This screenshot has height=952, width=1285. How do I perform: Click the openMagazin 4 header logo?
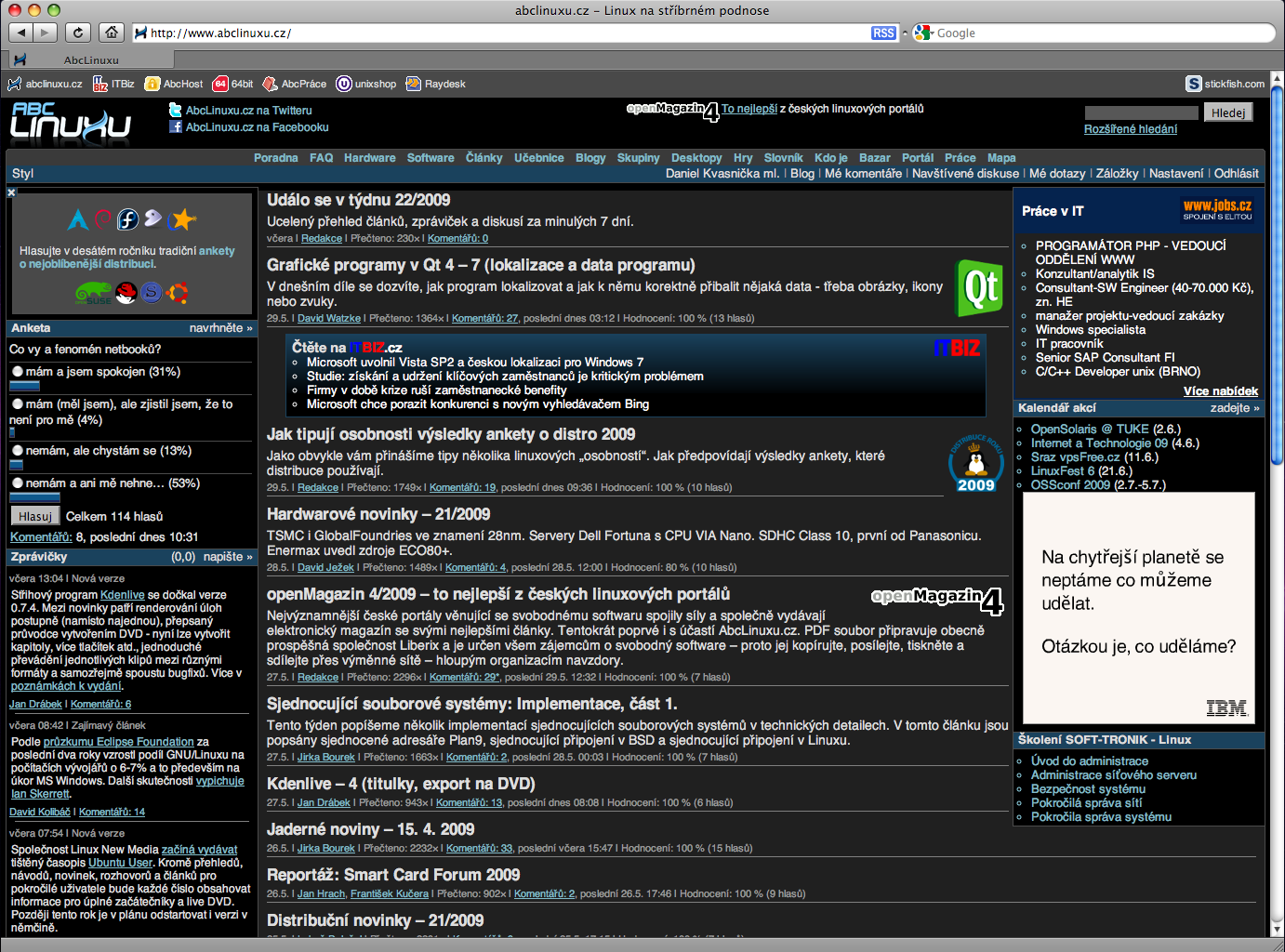click(672, 111)
